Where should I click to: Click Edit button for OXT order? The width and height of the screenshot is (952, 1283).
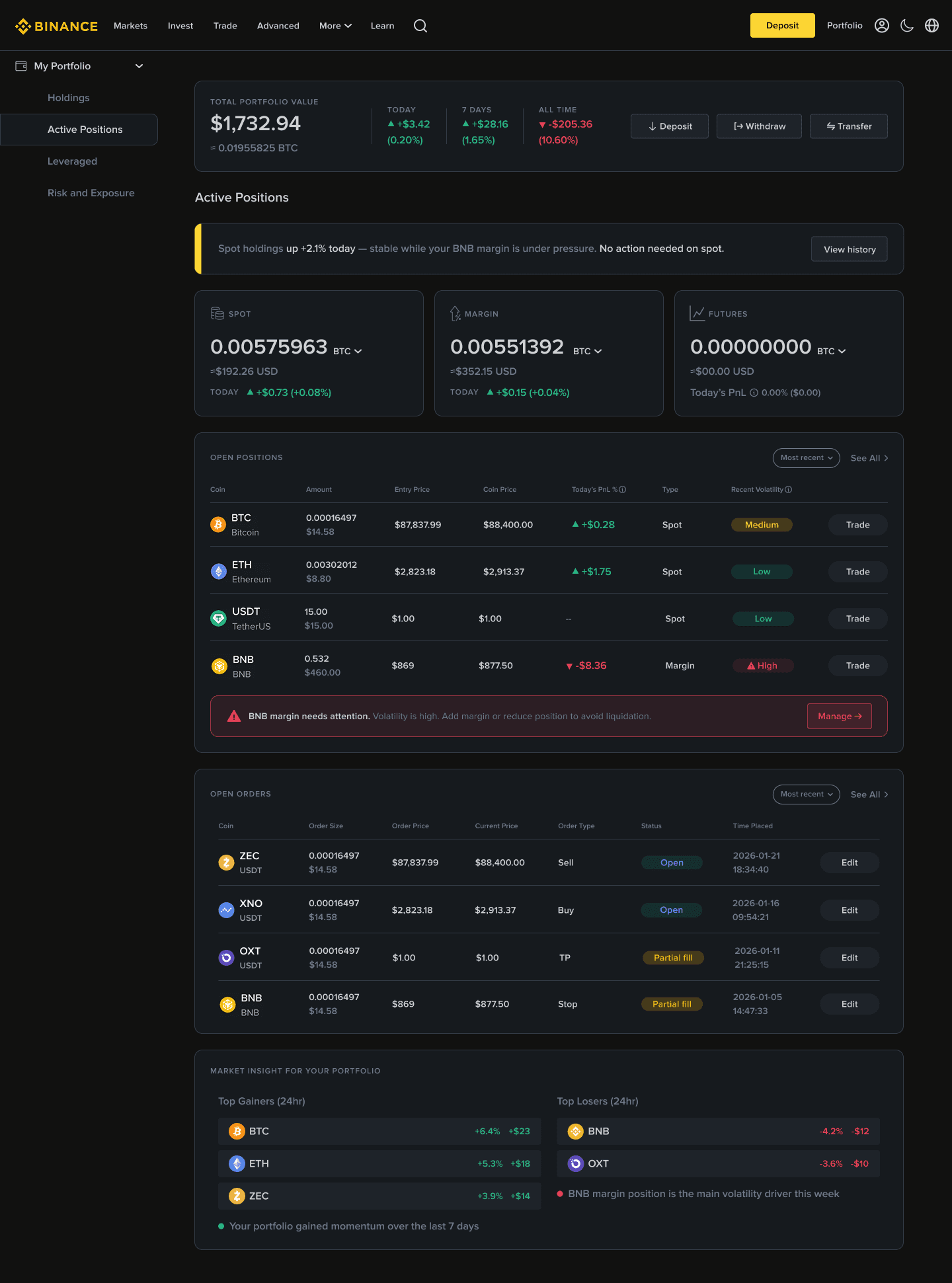(850, 958)
